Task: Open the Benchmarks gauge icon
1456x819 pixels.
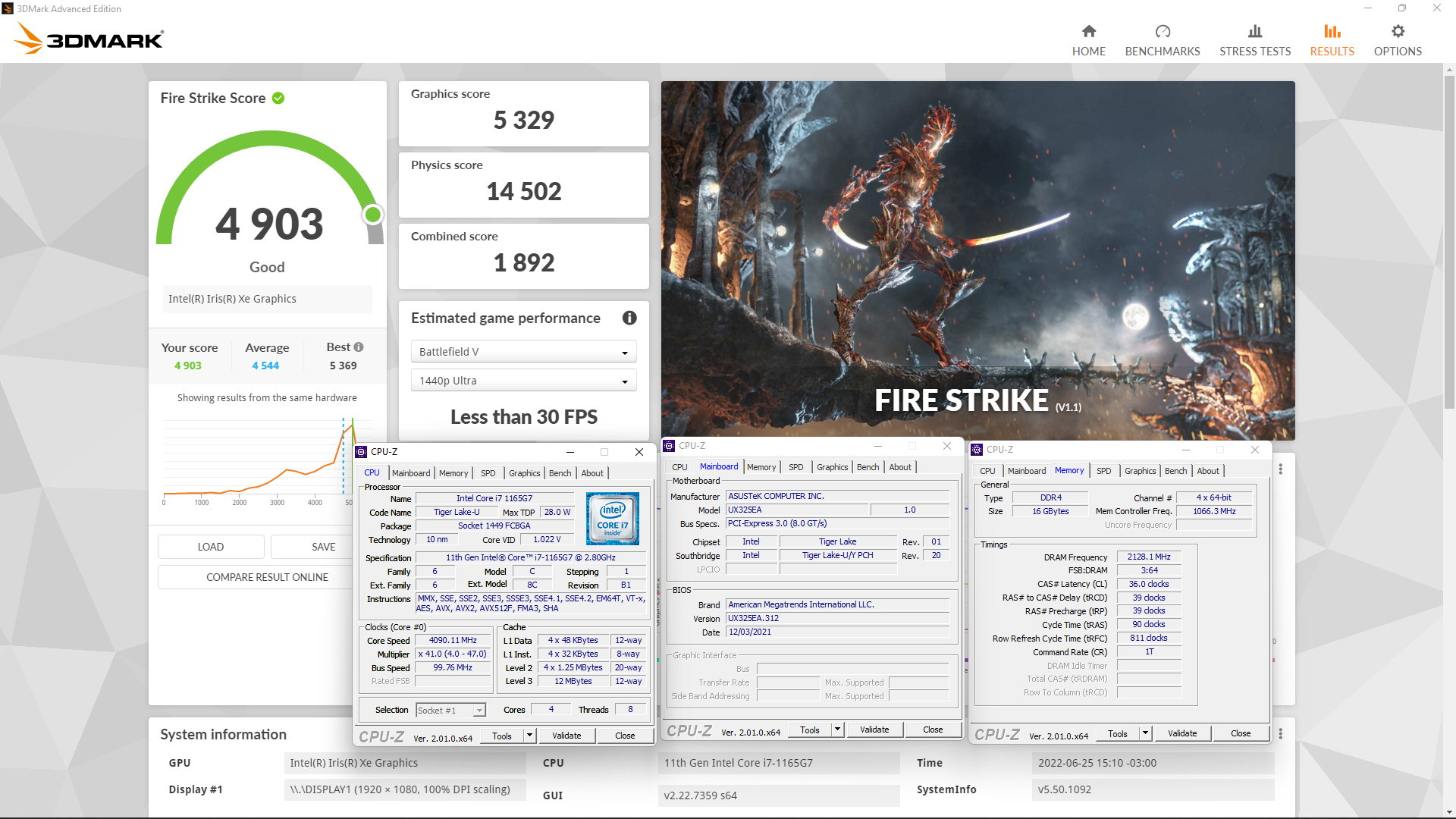Action: point(1163,31)
